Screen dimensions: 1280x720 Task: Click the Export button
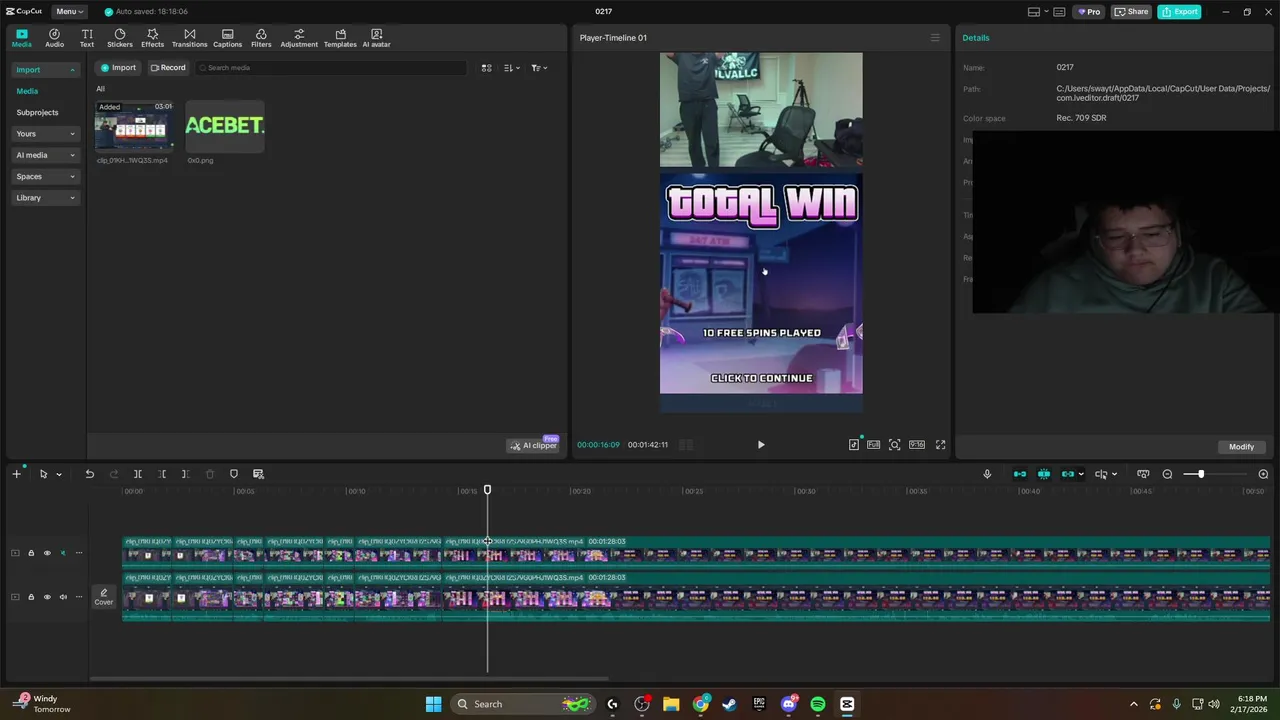point(1179,11)
